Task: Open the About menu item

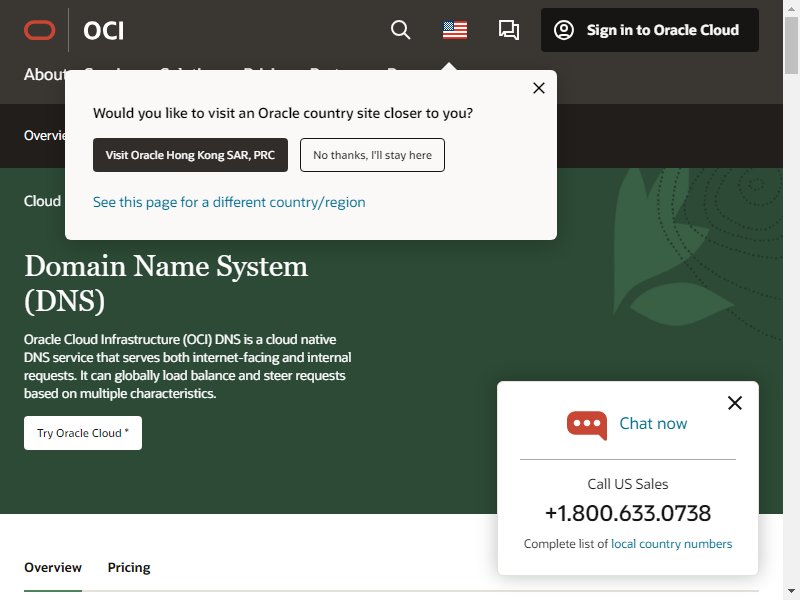Action: 44,74
